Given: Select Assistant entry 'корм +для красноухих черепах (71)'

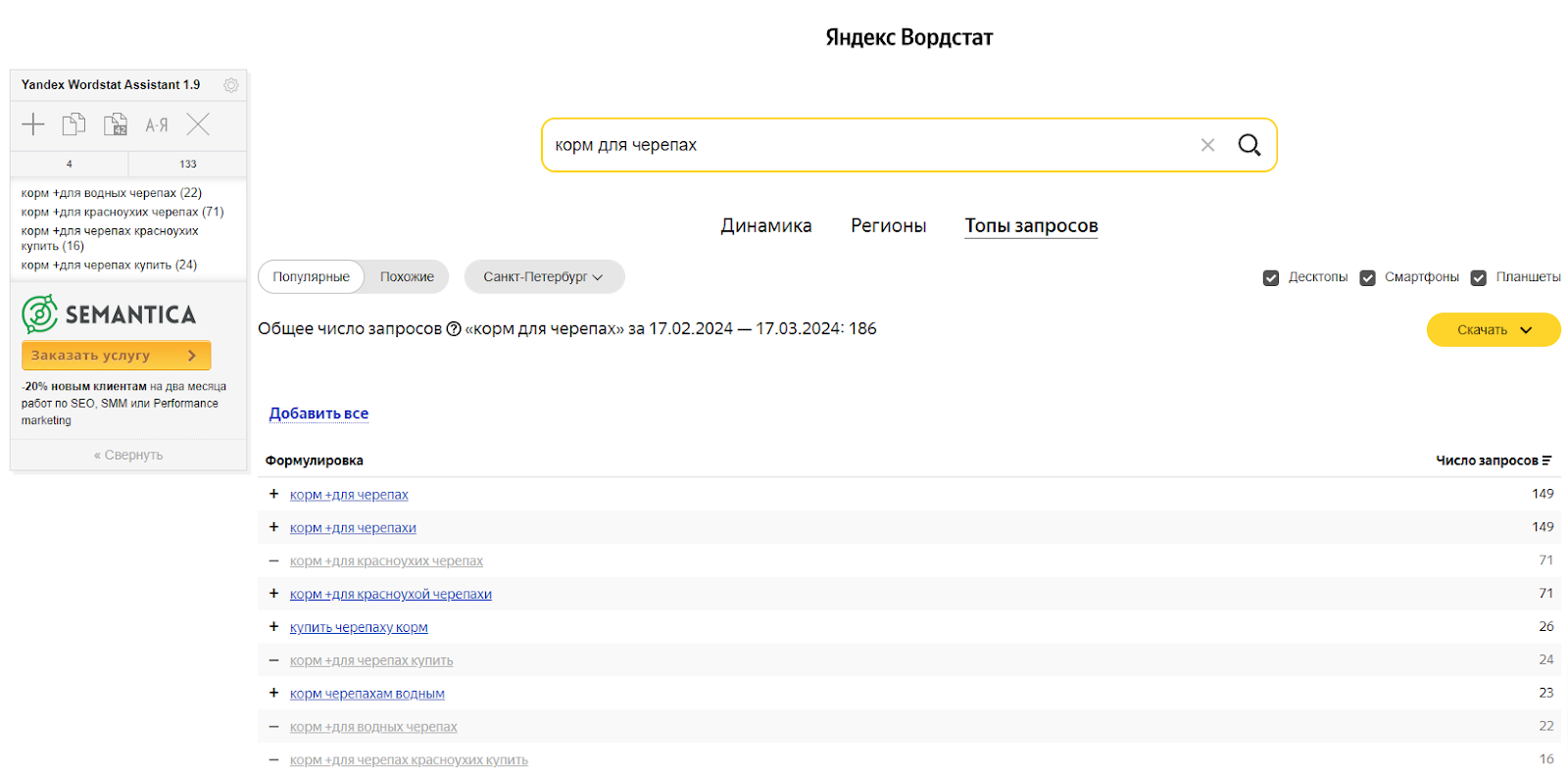Looking at the screenshot, I should point(122,212).
